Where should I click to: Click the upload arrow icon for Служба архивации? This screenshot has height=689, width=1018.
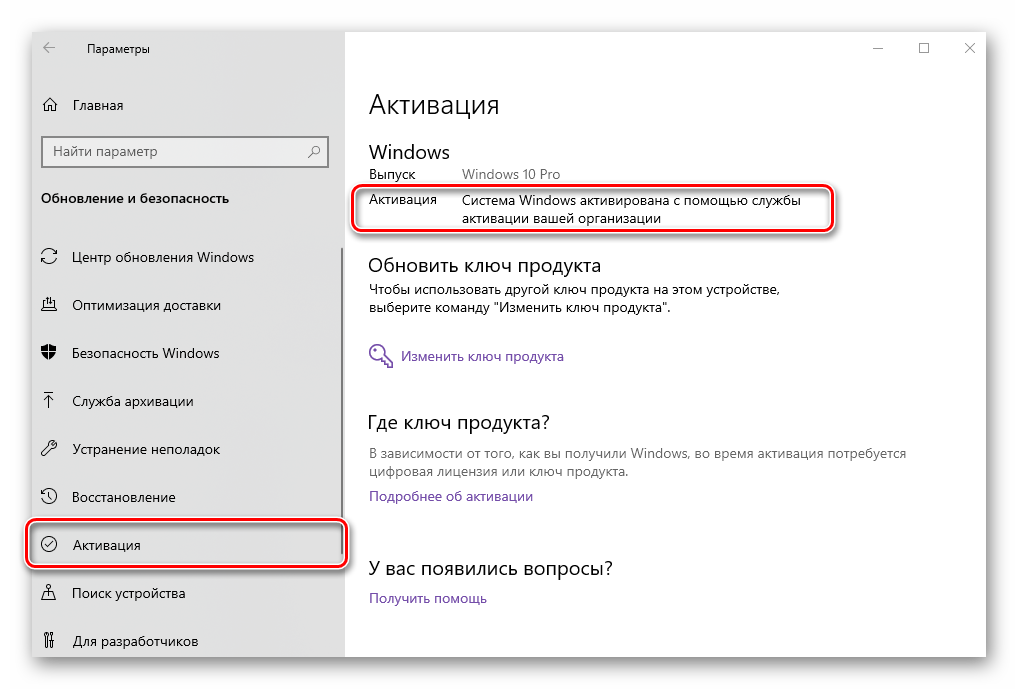click(x=49, y=400)
